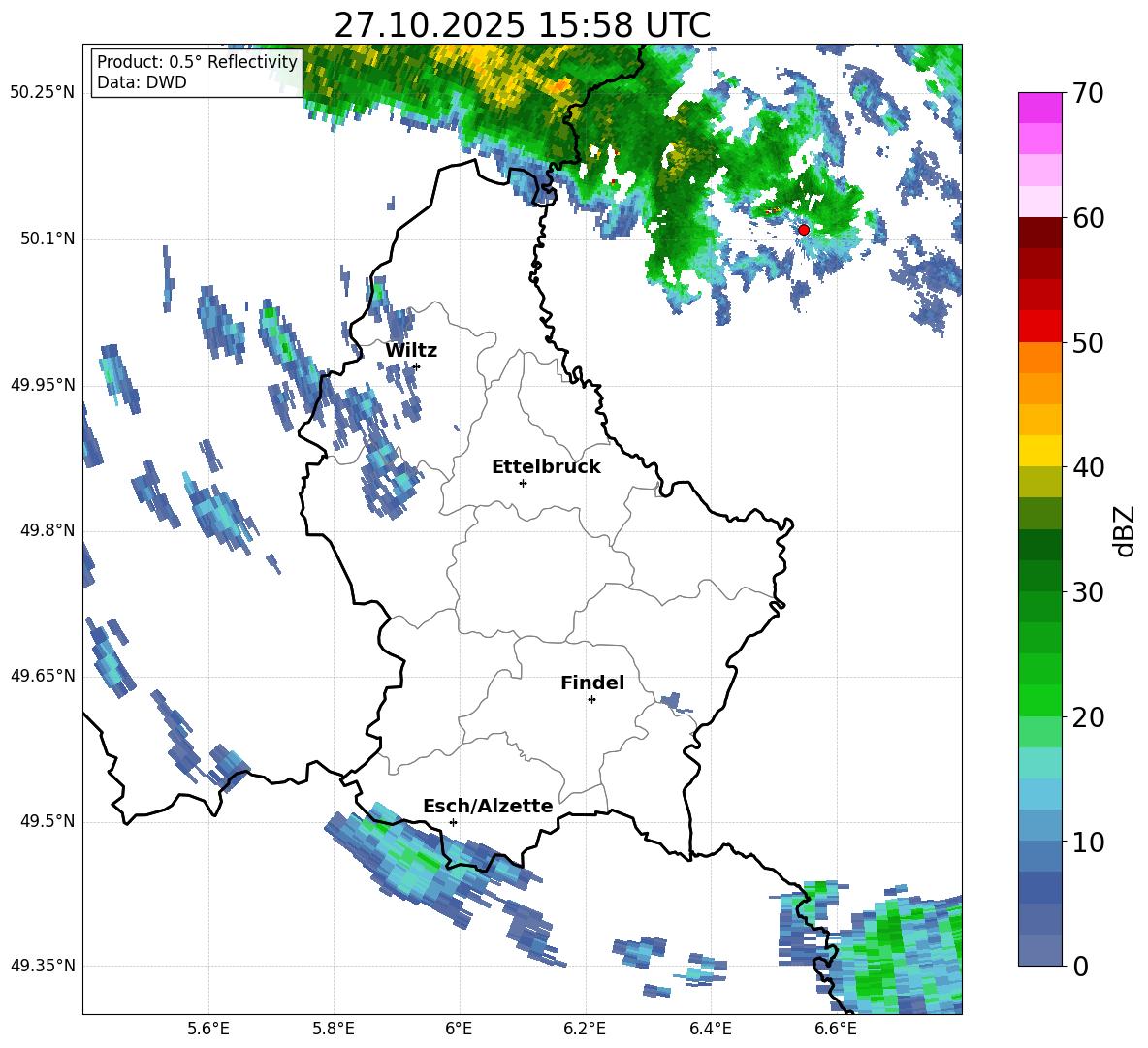Image resolution: width=1148 pixels, height=1048 pixels.
Task: Select the Findel city label
Action: click(x=592, y=683)
